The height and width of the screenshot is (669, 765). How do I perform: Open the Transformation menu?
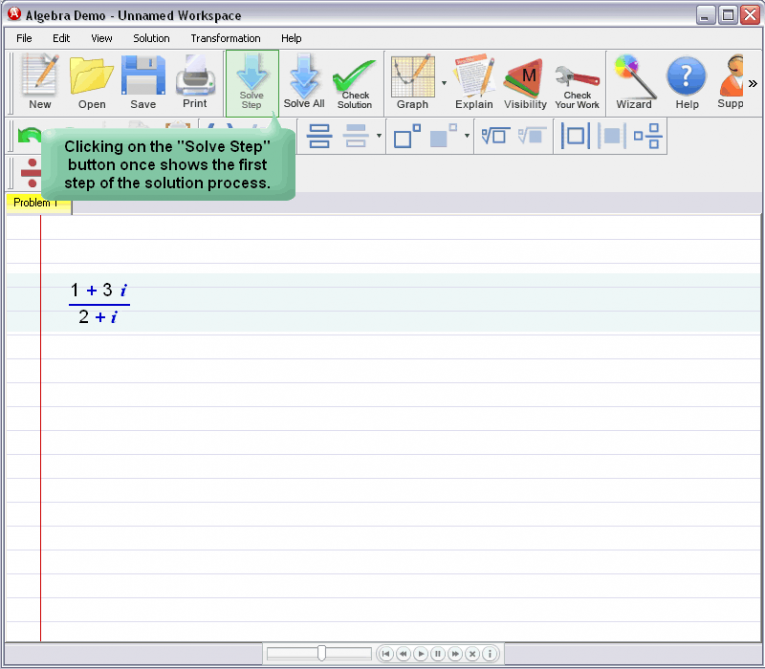(225, 38)
